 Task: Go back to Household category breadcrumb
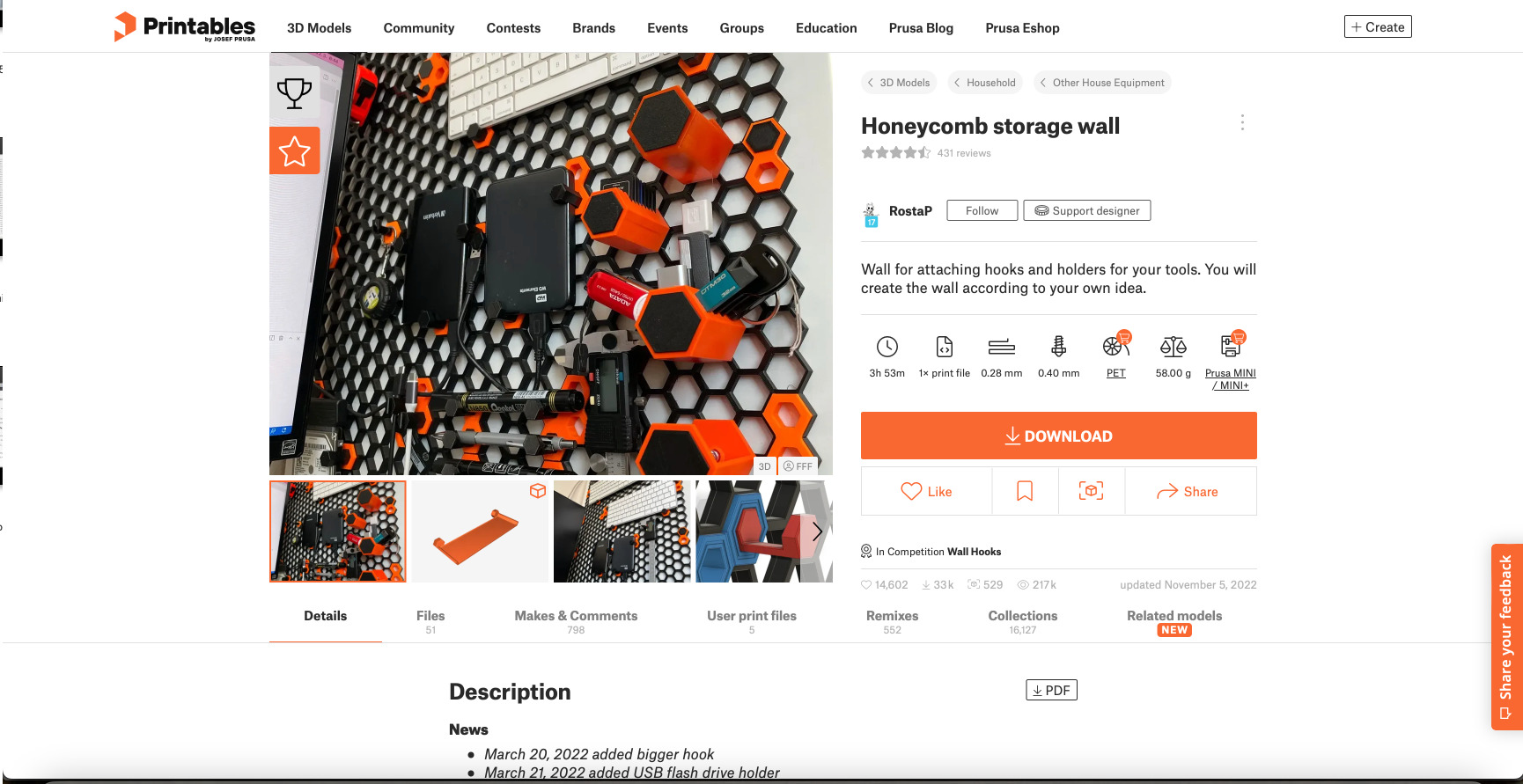tap(984, 83)
